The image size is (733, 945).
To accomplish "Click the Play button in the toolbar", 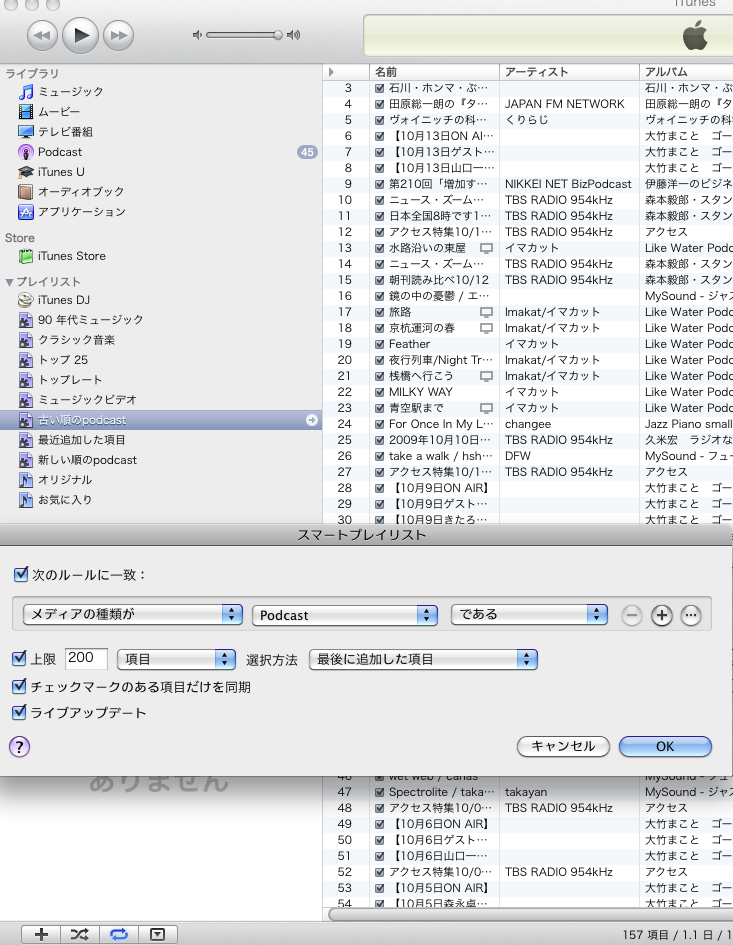I will click(80, 36).
